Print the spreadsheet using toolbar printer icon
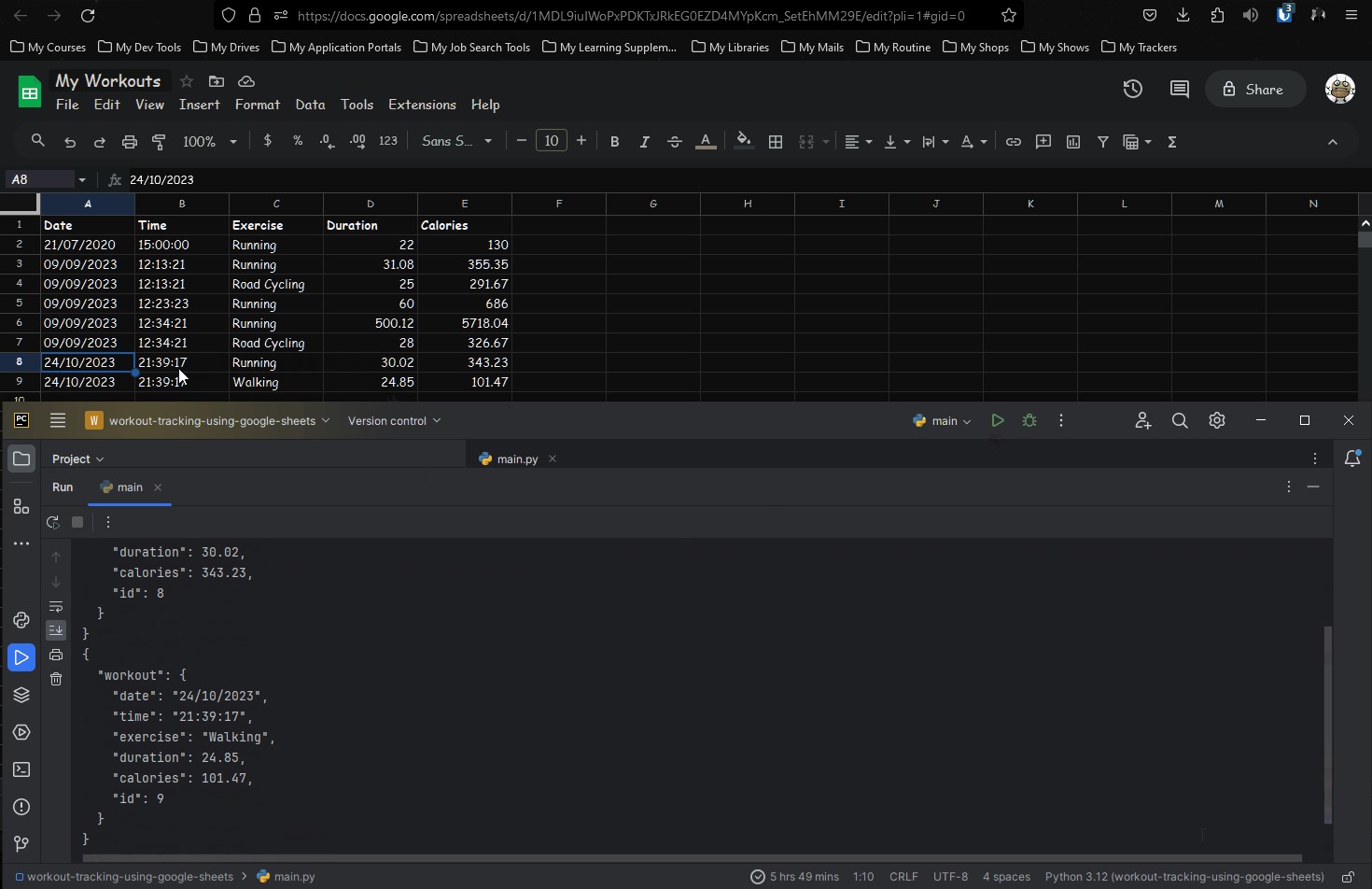The image size is (1372, 889). pyautogui.click(x=130, y=142)
